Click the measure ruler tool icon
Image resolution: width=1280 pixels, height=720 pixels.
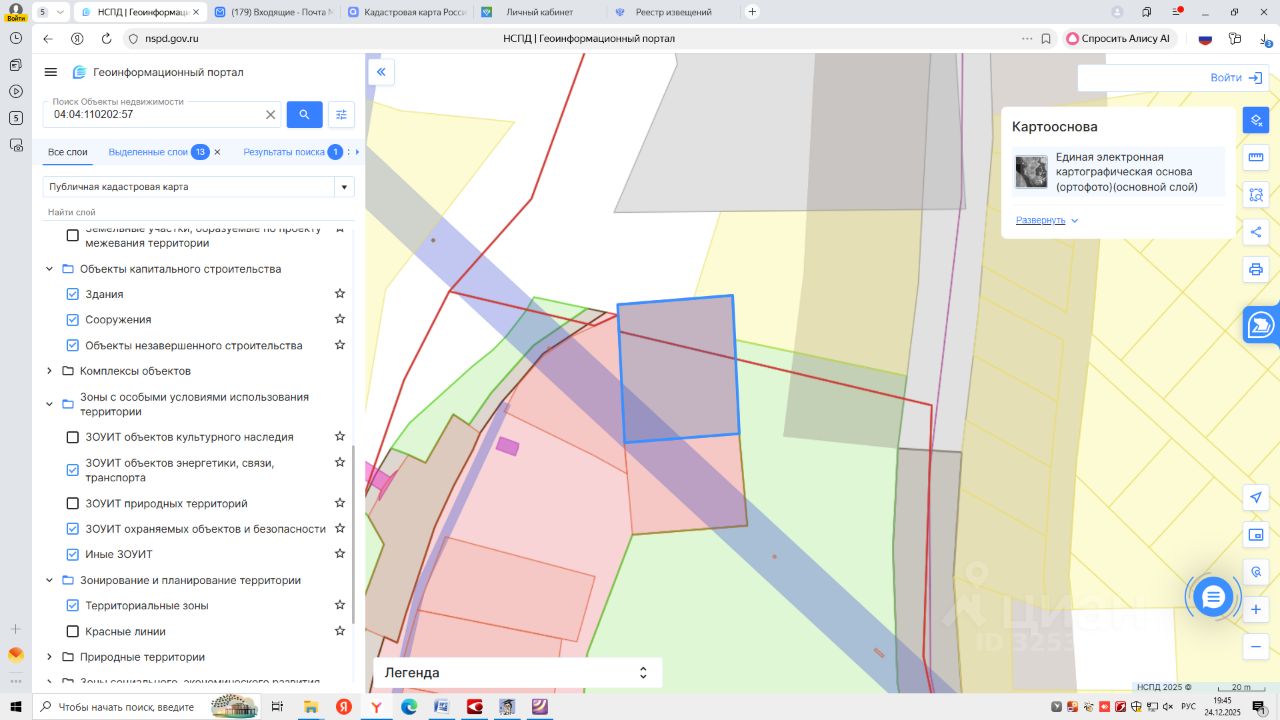click(1256, 157)
